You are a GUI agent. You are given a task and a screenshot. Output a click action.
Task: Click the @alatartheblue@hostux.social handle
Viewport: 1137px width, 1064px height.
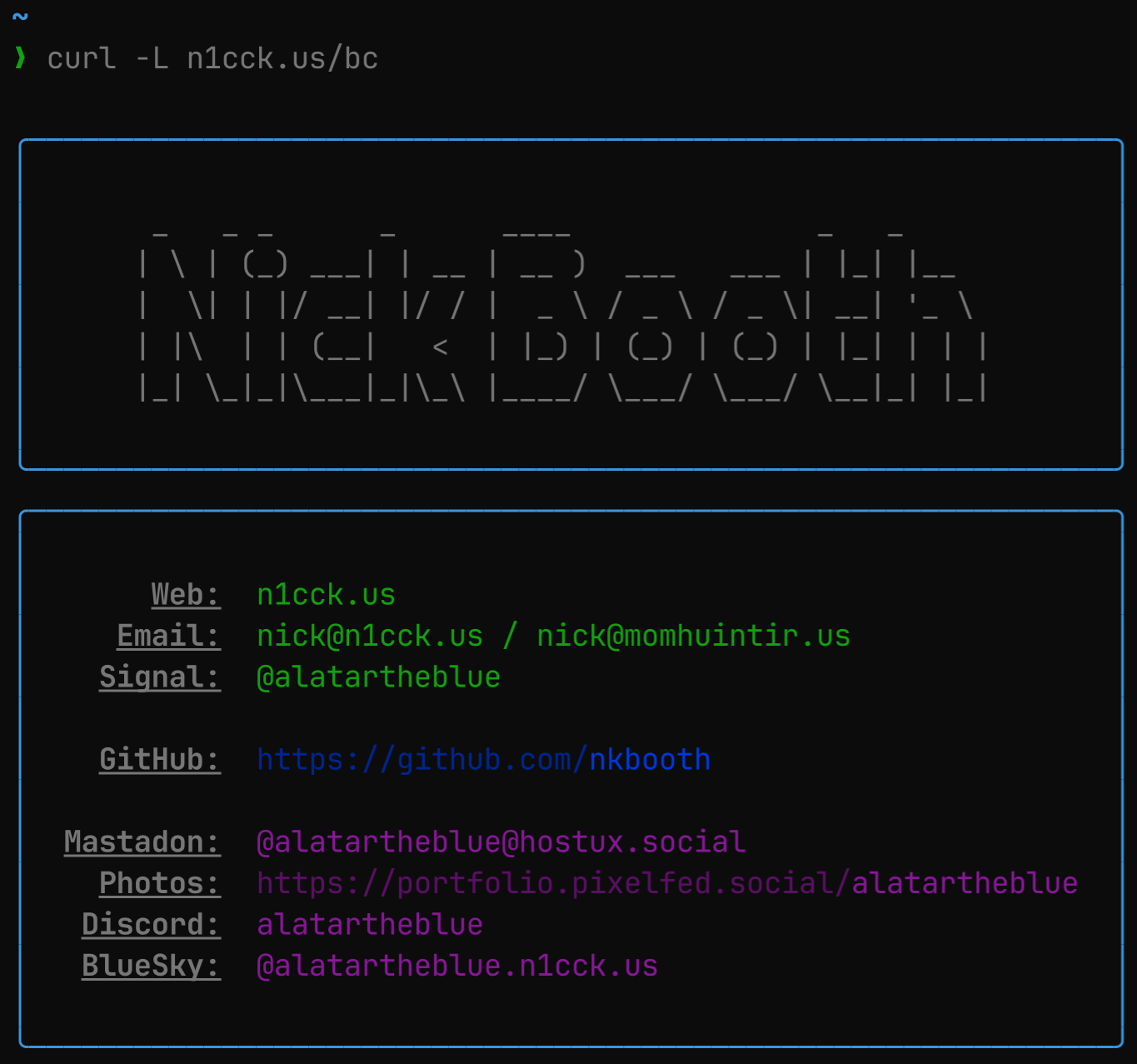pos(501,842)
